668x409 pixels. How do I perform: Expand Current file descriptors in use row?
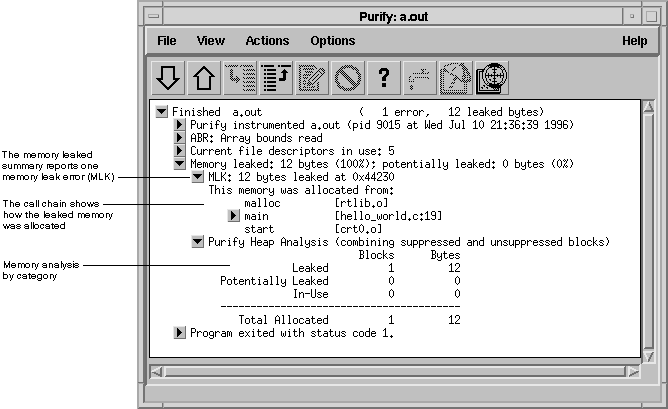[179, 151]
